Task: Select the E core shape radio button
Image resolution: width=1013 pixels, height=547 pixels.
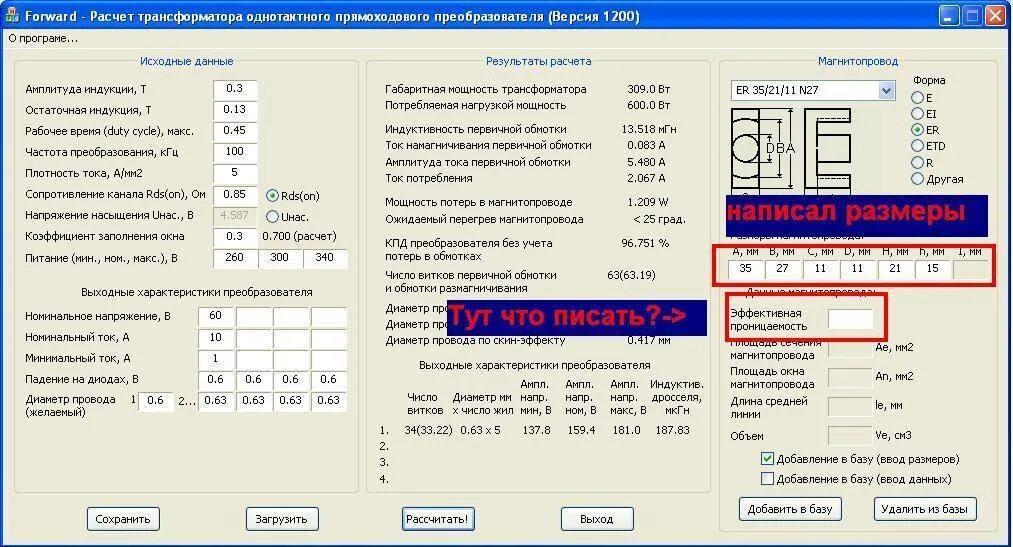Action: pyautogui.click(x=917, y=98)
